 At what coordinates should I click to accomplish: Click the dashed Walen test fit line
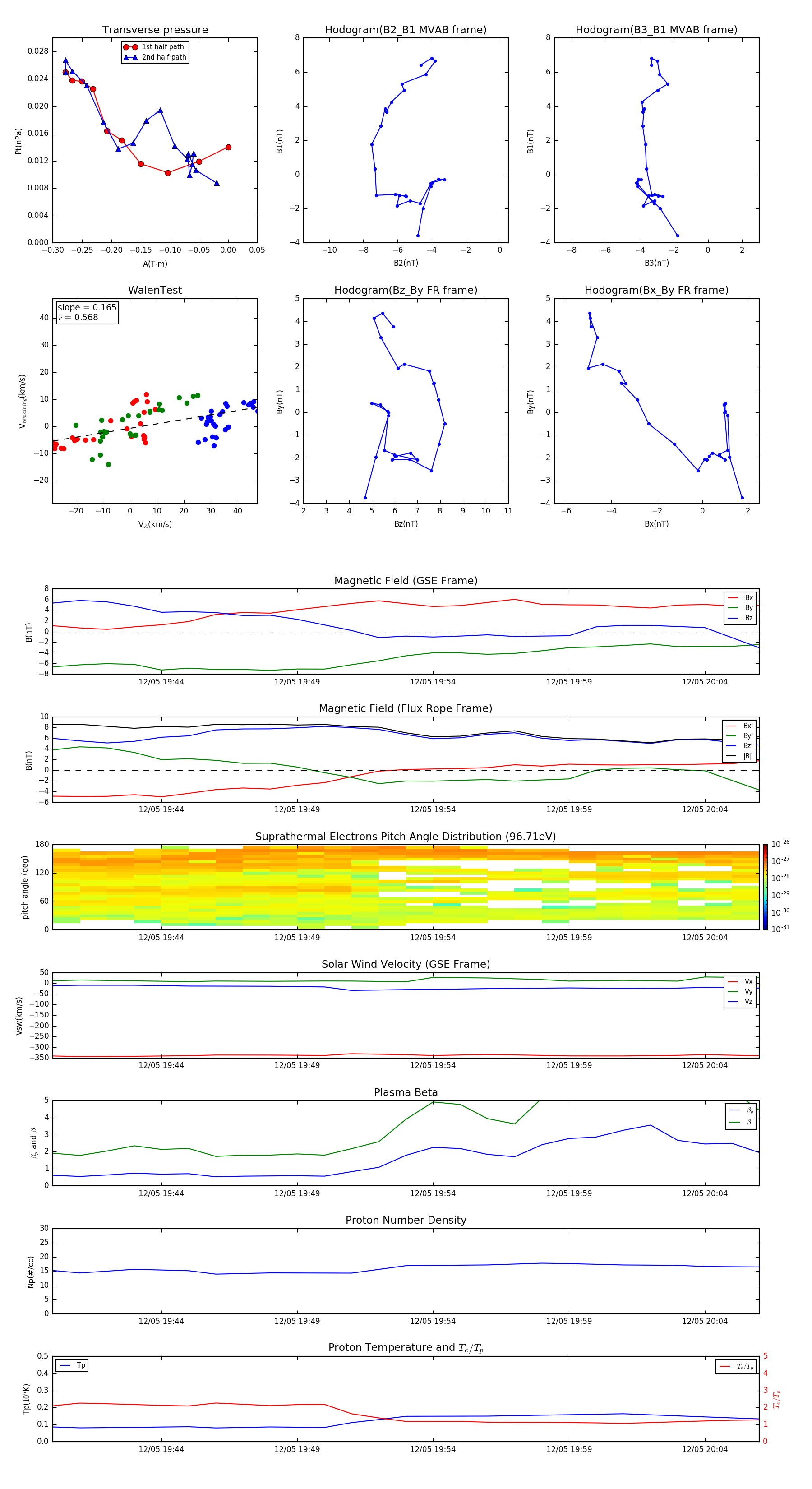tap(155, 424)
